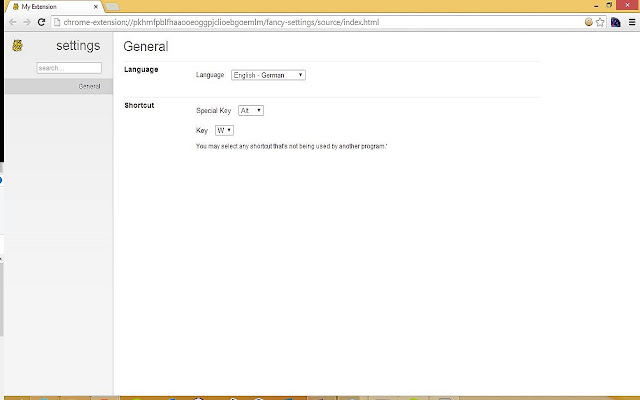The height and width of the screenshot is (400, 640).
Task: Go back with the browser back arrow
Action: coord(13,22)
